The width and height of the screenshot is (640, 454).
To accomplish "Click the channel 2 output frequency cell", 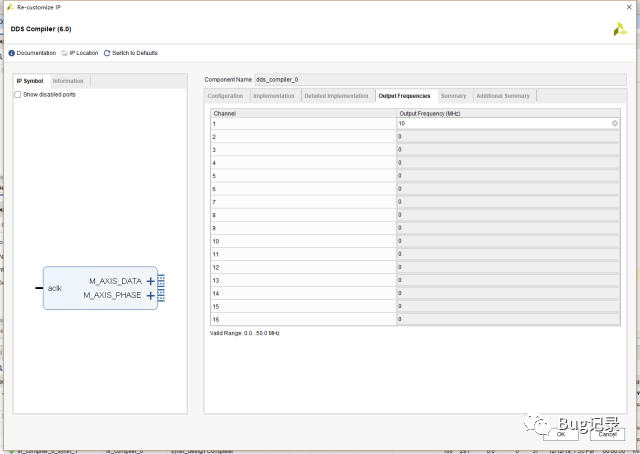I will tap(508, 136).
